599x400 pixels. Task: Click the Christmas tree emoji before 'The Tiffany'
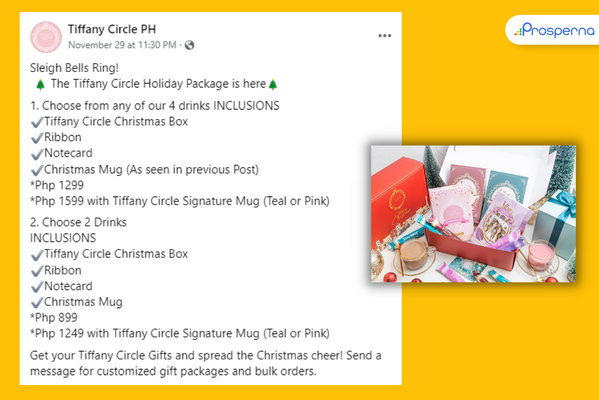click(x=40, y=84)
